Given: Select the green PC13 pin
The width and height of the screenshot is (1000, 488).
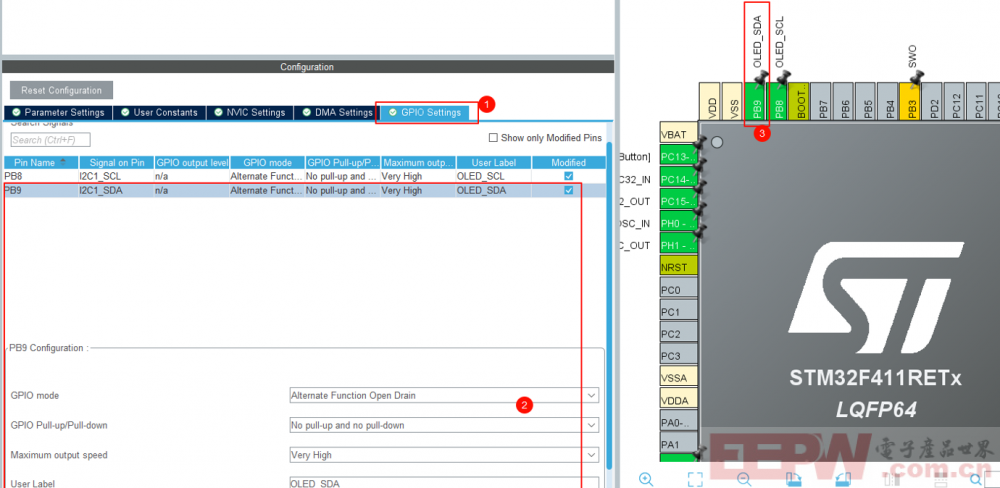Looking at the screenshot, I should [x=679, y=156].
